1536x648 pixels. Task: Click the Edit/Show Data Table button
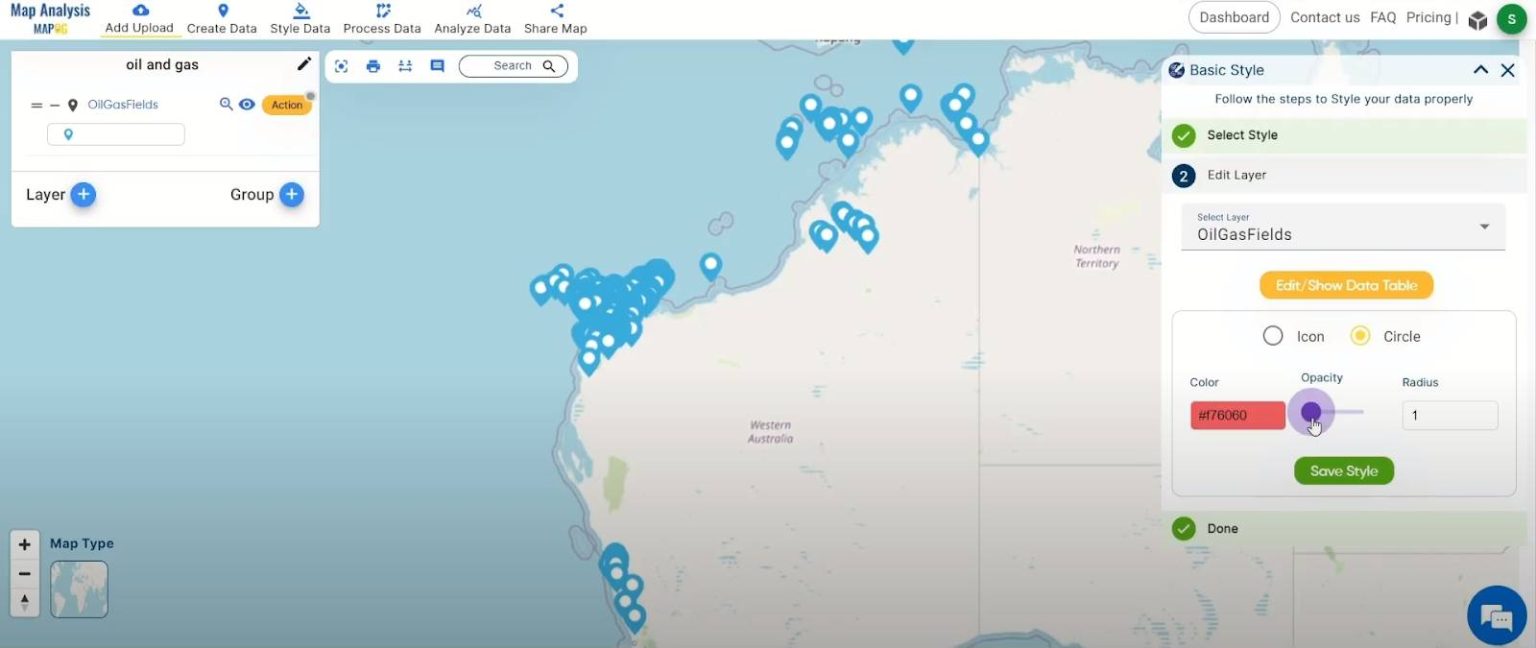click(1346, 285)
